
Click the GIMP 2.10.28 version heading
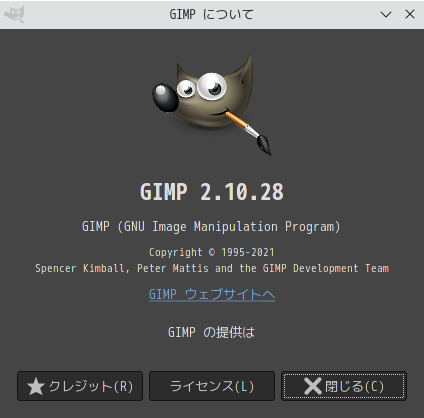coord(212,192)
